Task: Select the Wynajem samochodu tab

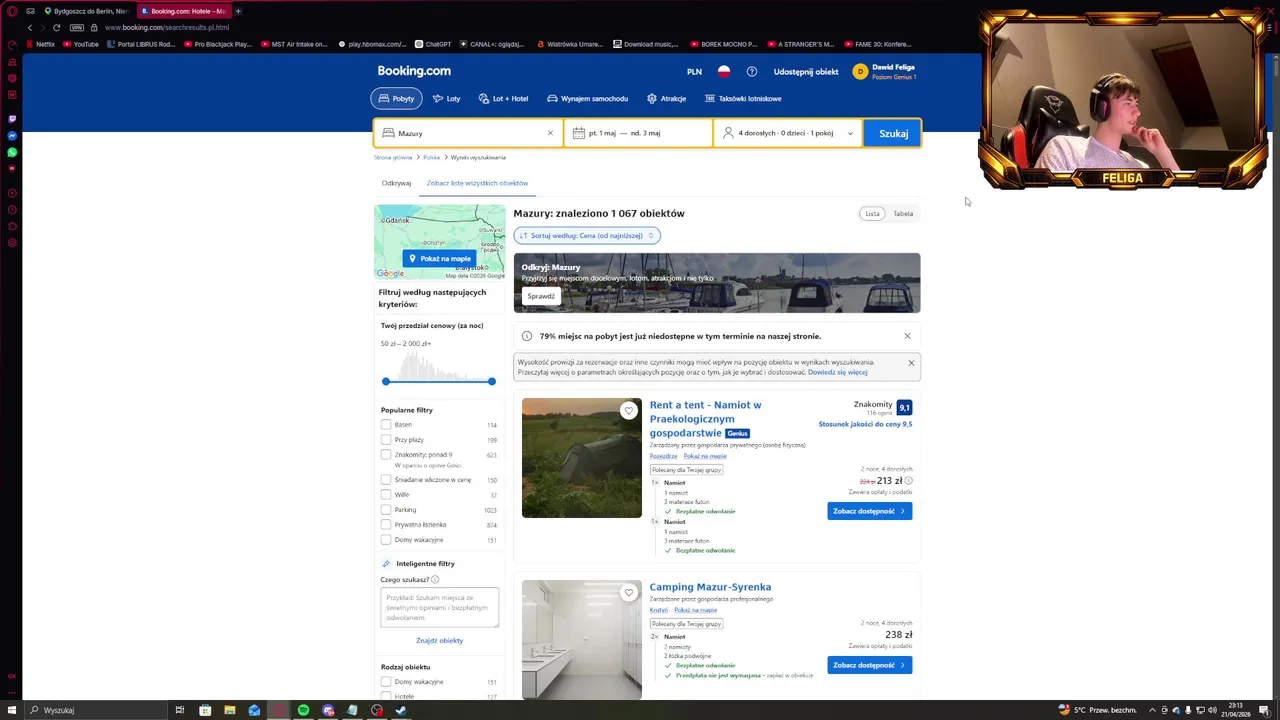Action: 588,99
